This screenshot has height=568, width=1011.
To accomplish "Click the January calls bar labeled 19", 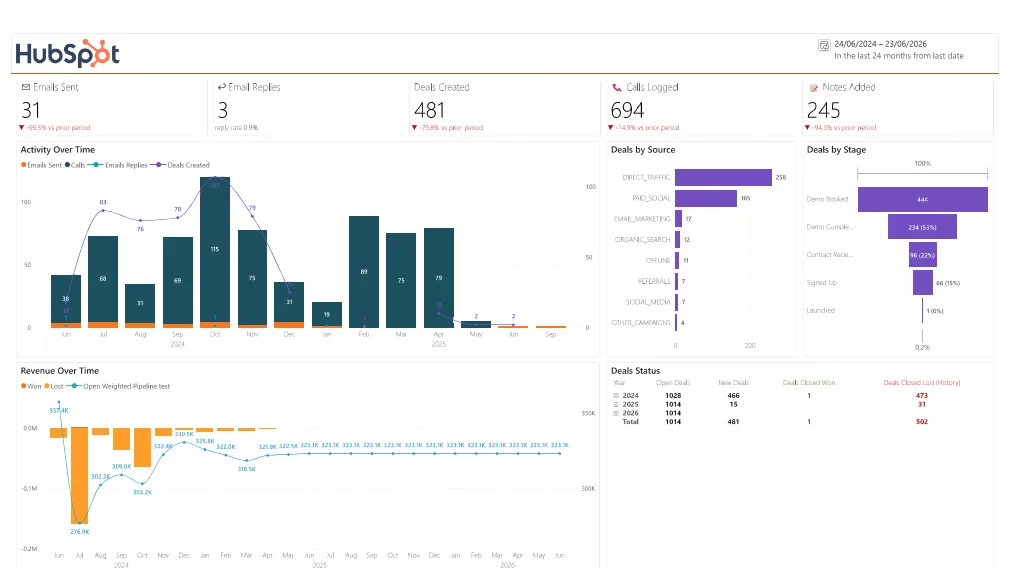I will (327, 314).
